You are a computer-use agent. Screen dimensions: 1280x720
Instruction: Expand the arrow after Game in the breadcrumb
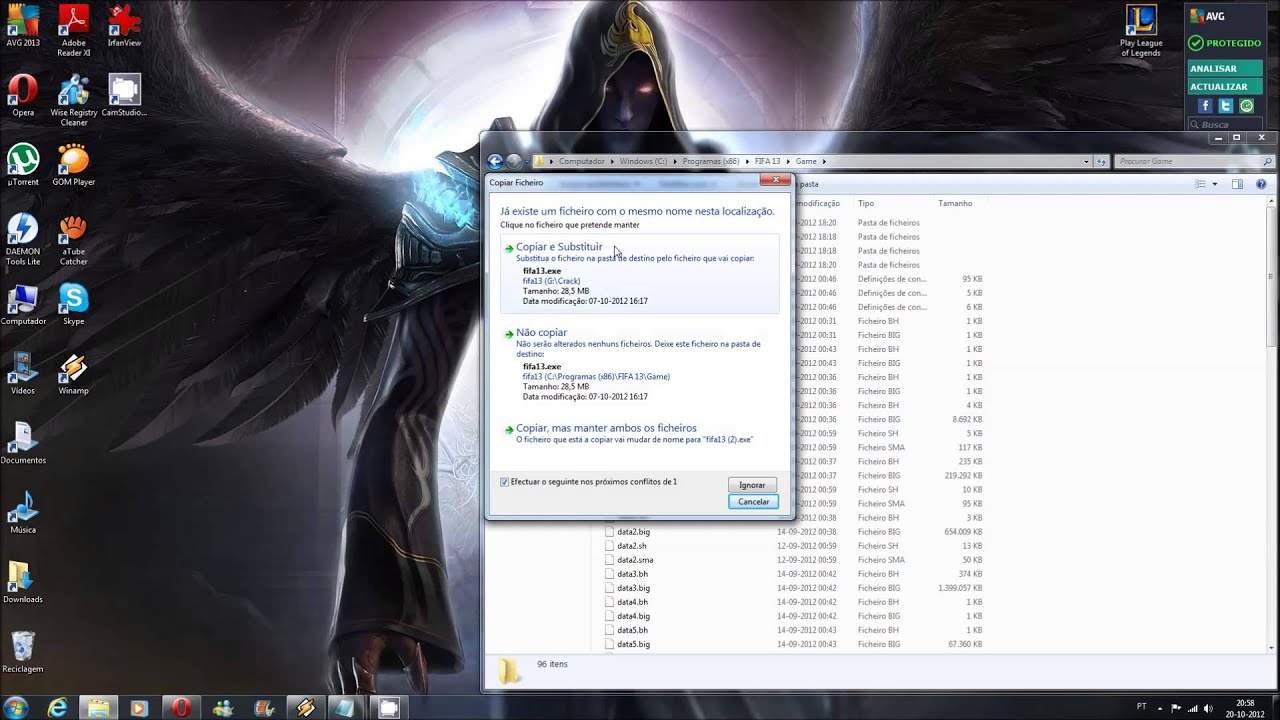pyautogui.click(x=824, y=161)
